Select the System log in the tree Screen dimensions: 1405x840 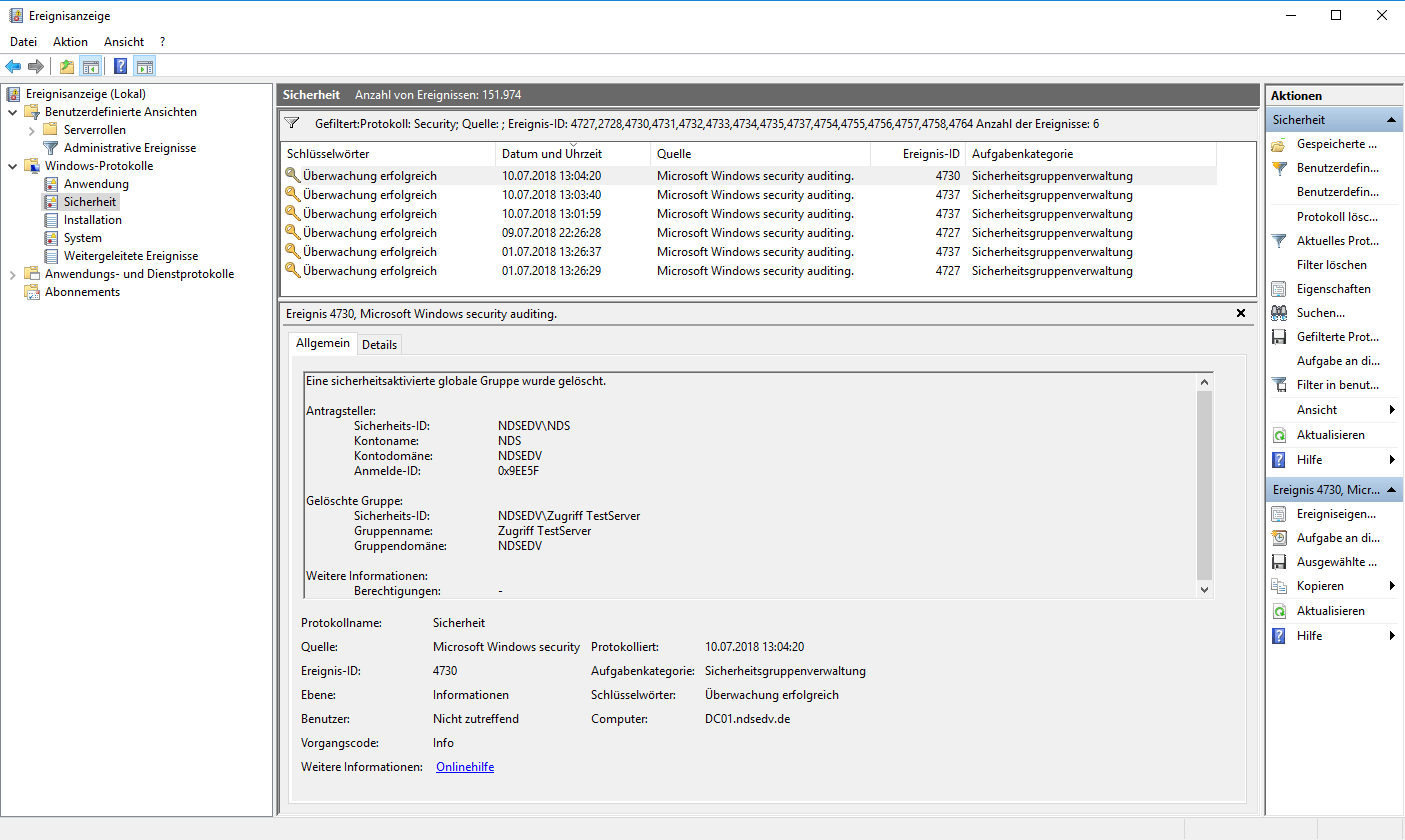[x=82, y=238]
